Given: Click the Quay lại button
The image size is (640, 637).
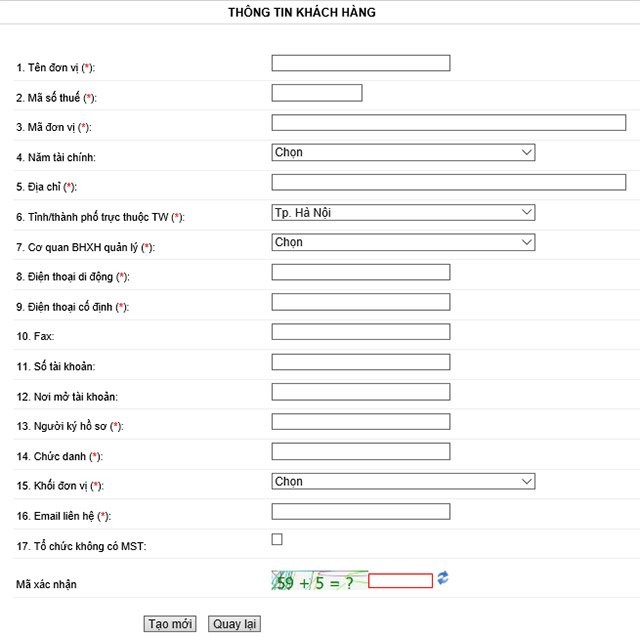Looking at the screenshot, I should (234, 624).
